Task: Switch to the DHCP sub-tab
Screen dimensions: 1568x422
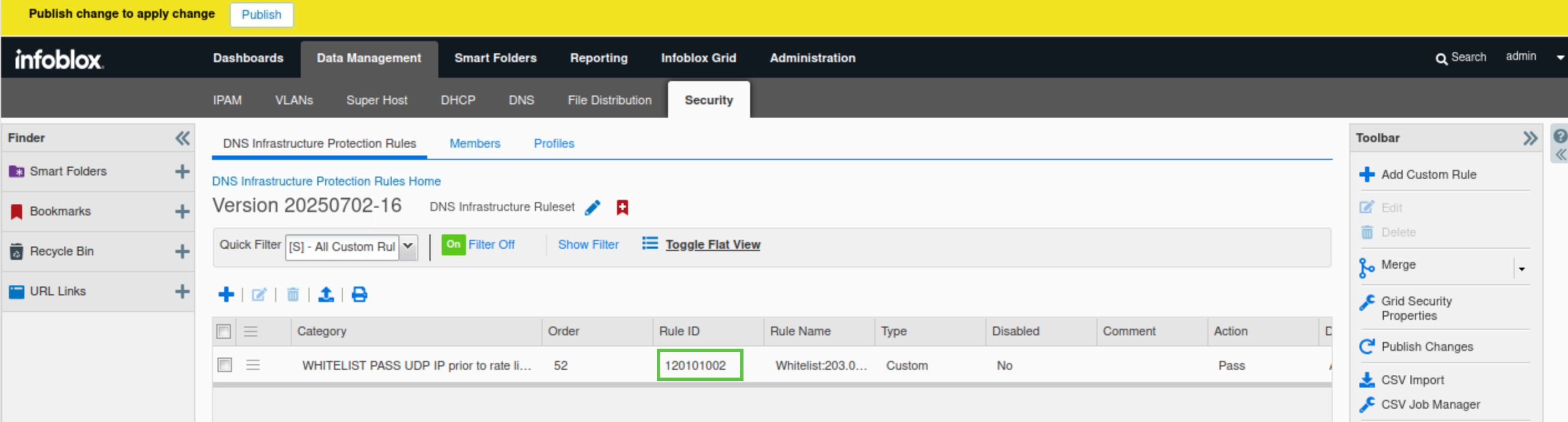Action: click(458, 100)
